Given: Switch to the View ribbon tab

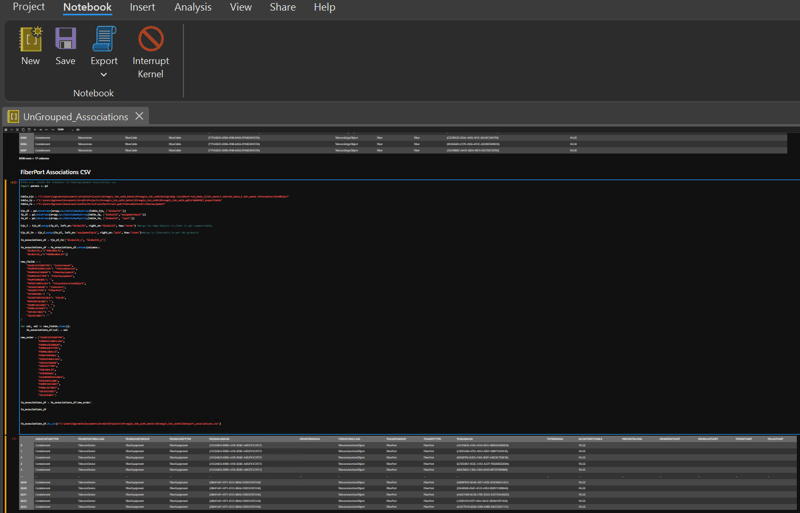Looking at the screenshot, I should pyautogui.click(x=241, y=7).
